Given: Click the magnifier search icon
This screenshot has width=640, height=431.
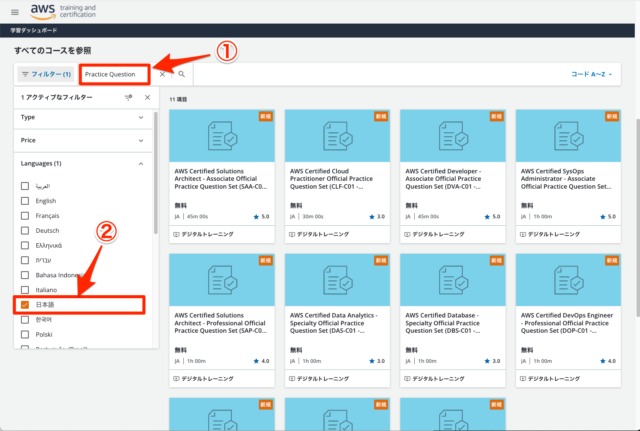Looking at the screenshot, I should coord(182,74).
